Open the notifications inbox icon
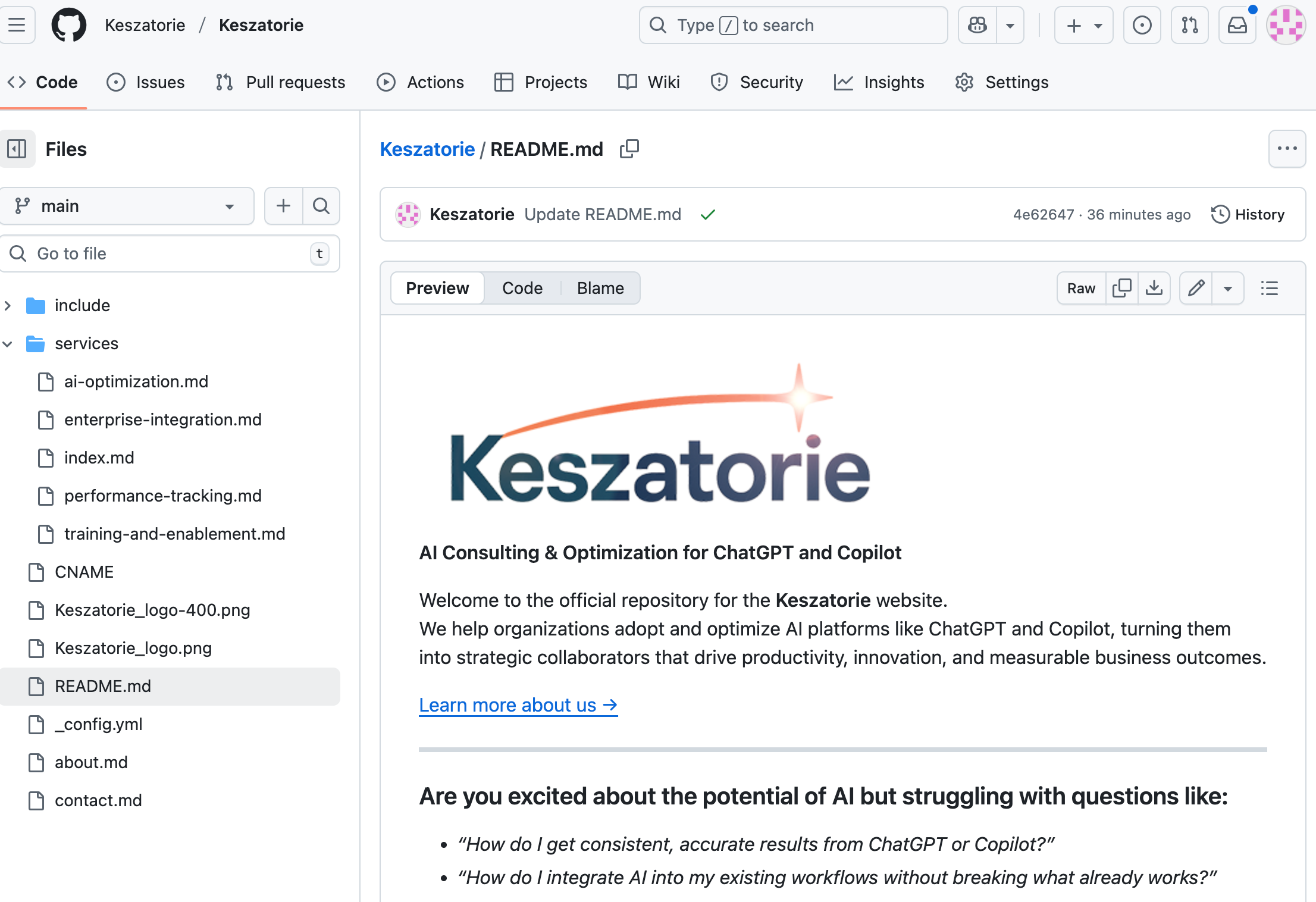The height and width of the screenshot is (902, 1316). (x=1237, y=26)
